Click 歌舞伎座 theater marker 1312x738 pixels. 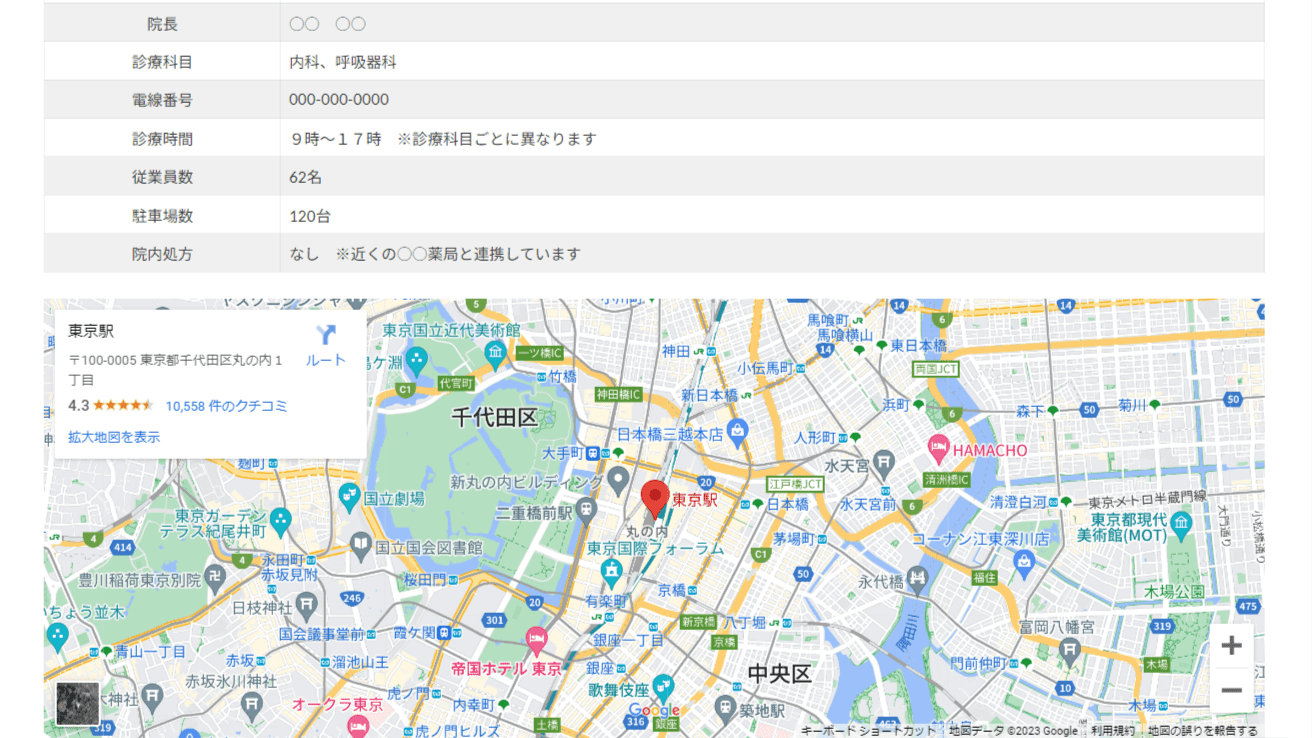tap(663, 689)
